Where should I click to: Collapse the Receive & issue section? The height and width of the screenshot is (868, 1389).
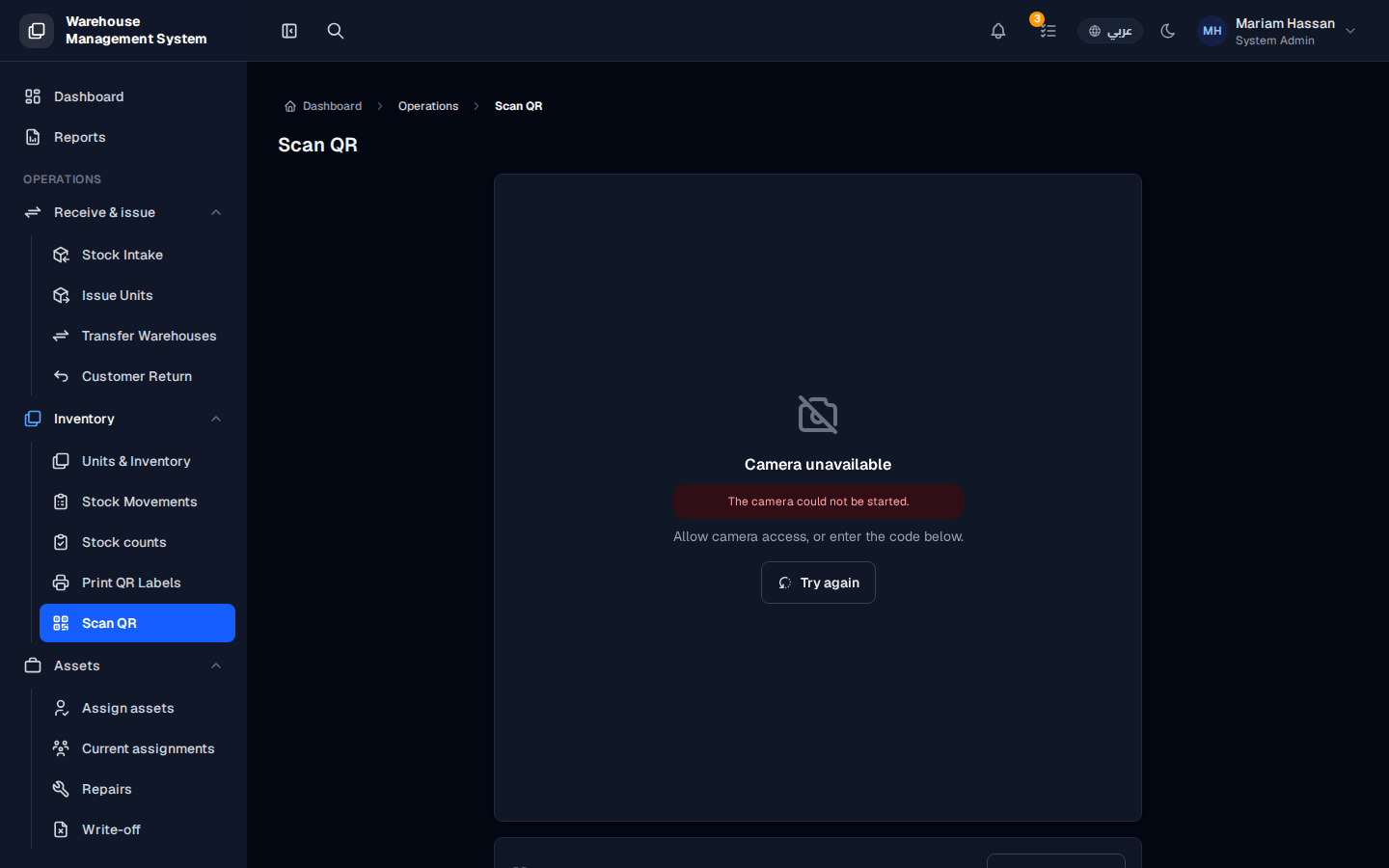(123, 212)
